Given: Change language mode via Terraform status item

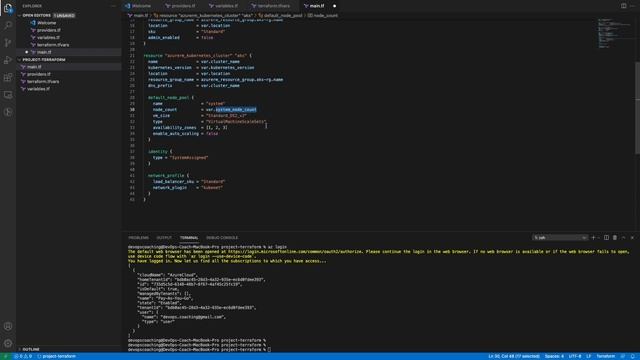Looking at the screenshot, I should 606,356.
